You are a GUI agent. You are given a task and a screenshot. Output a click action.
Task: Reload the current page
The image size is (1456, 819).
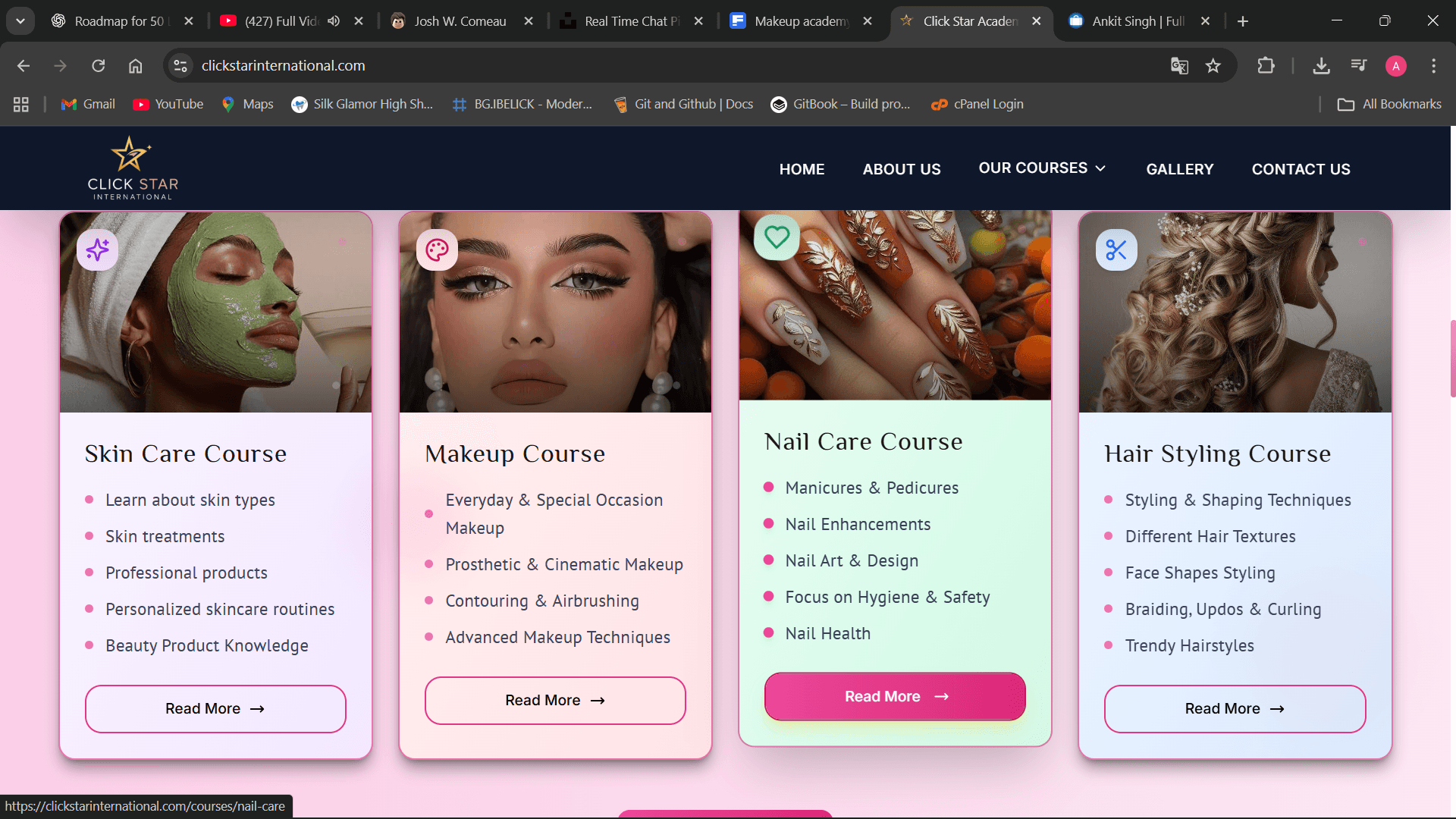point(99,66)
